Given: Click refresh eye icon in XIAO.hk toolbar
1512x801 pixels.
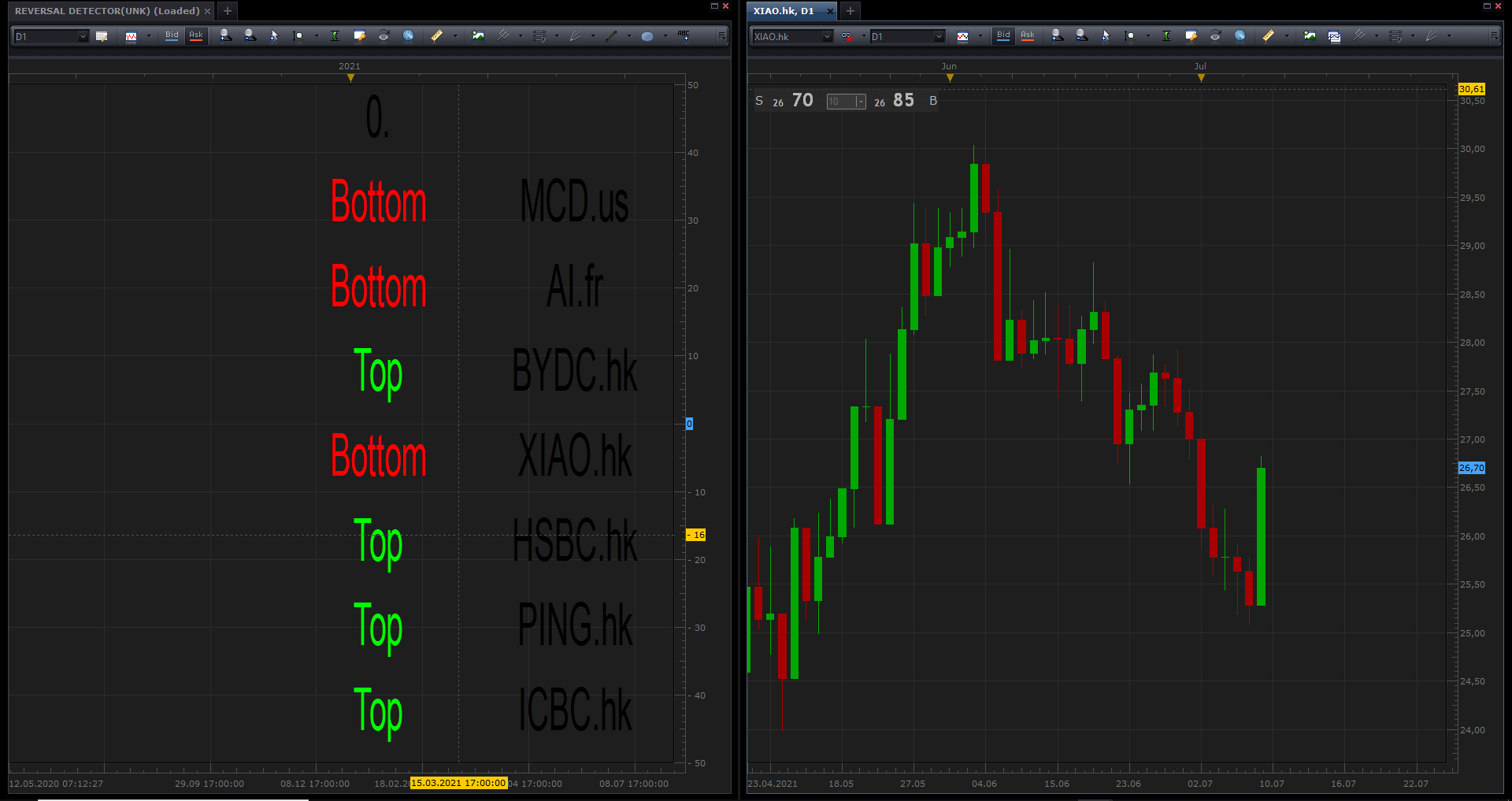Looking at the screenshot, I should click(x=1215, y=35).
